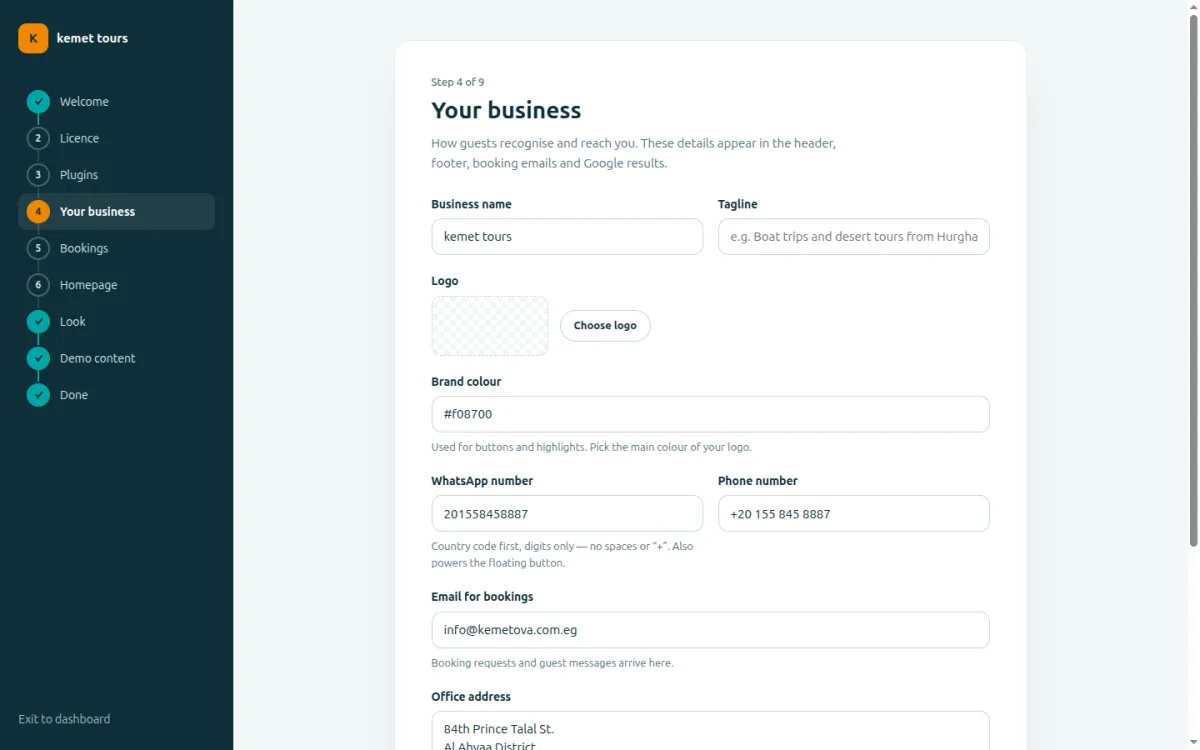Screen dimensions: 1200x750
Task: Click the WhatsApp number input
Action: tap(567, 514)
